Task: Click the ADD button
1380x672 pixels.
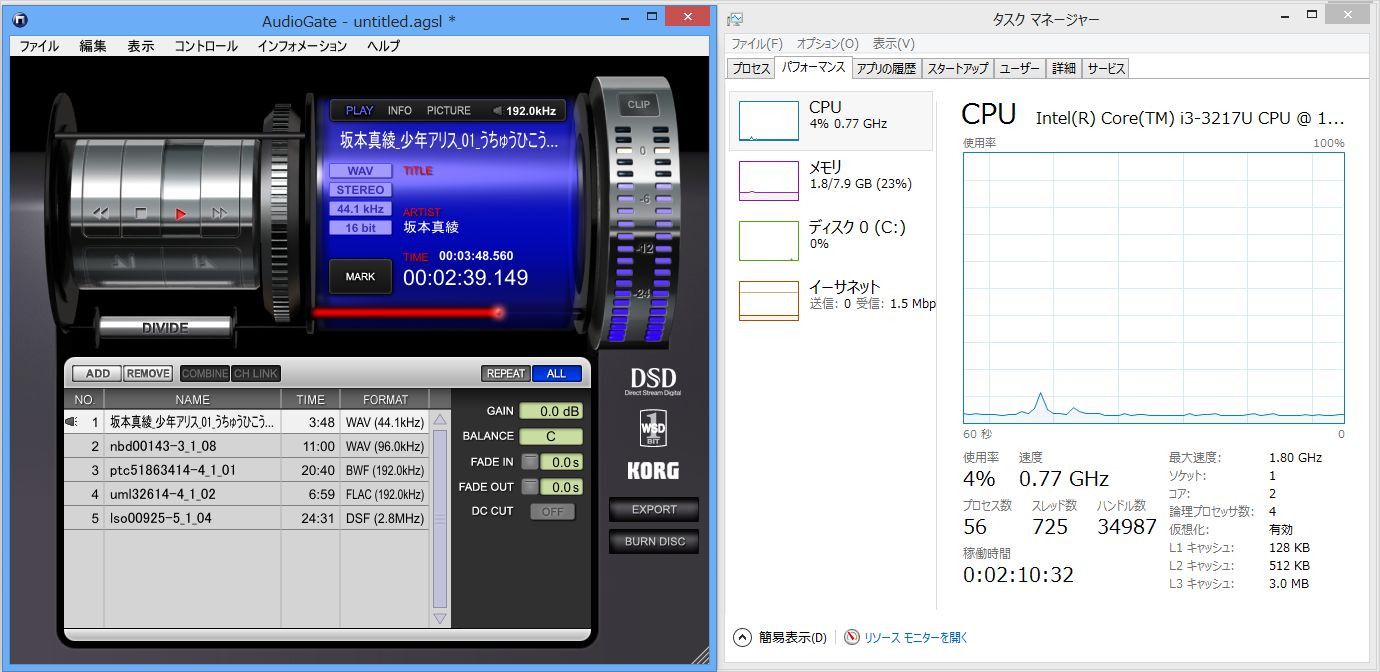Action: click(98, 373)
